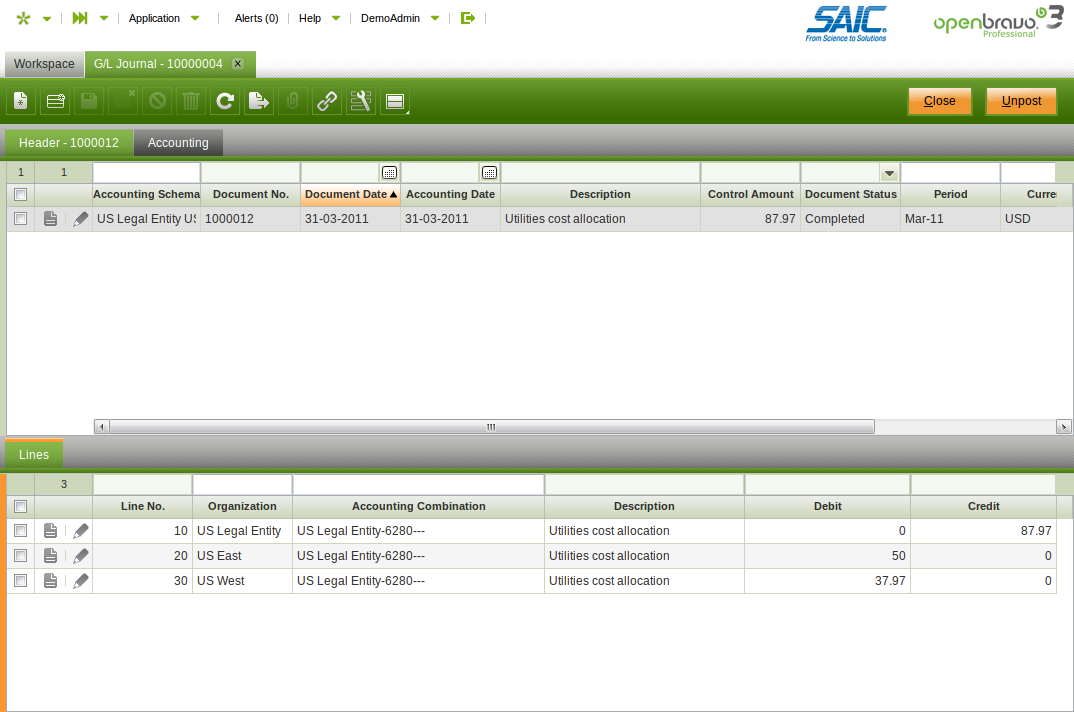Click the personalization wrench icon

point(361,101)
